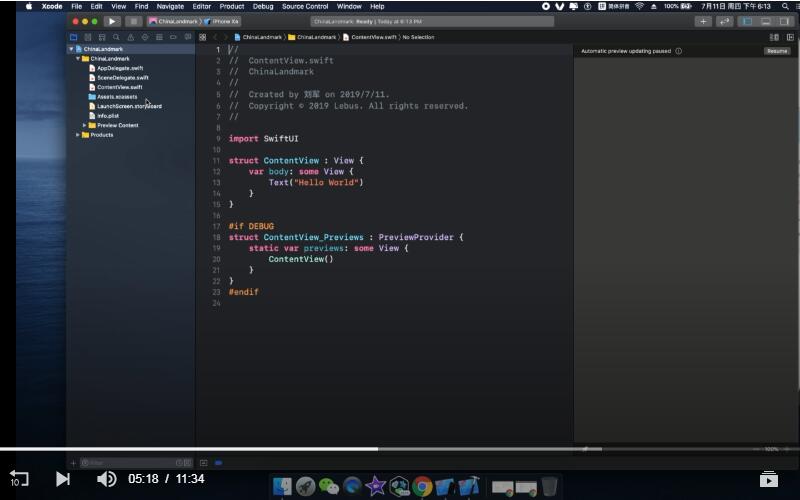Open the Find navigator magnifier icon
800x500 pixels.
coord(115,37)
